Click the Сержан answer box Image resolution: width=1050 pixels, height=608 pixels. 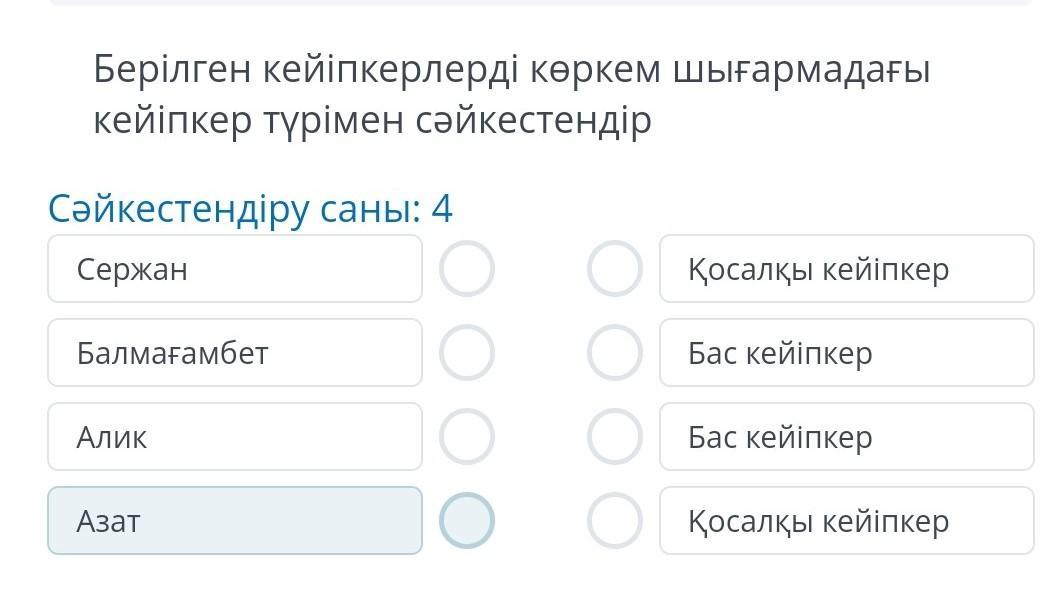[235, 269]
